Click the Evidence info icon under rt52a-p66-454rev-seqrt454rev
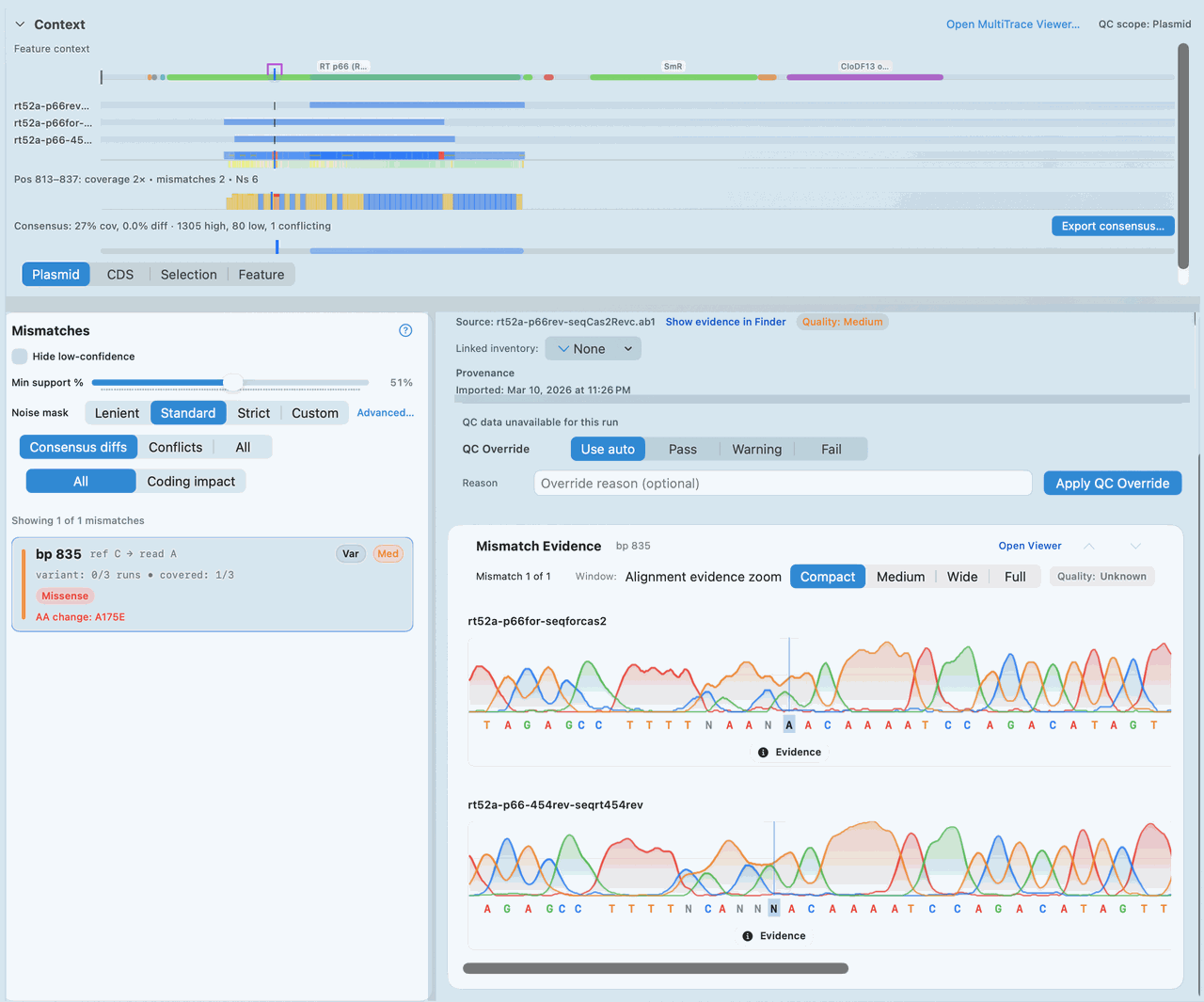This screenshot has width=1204, height=1002. click(x=747, y=936)
